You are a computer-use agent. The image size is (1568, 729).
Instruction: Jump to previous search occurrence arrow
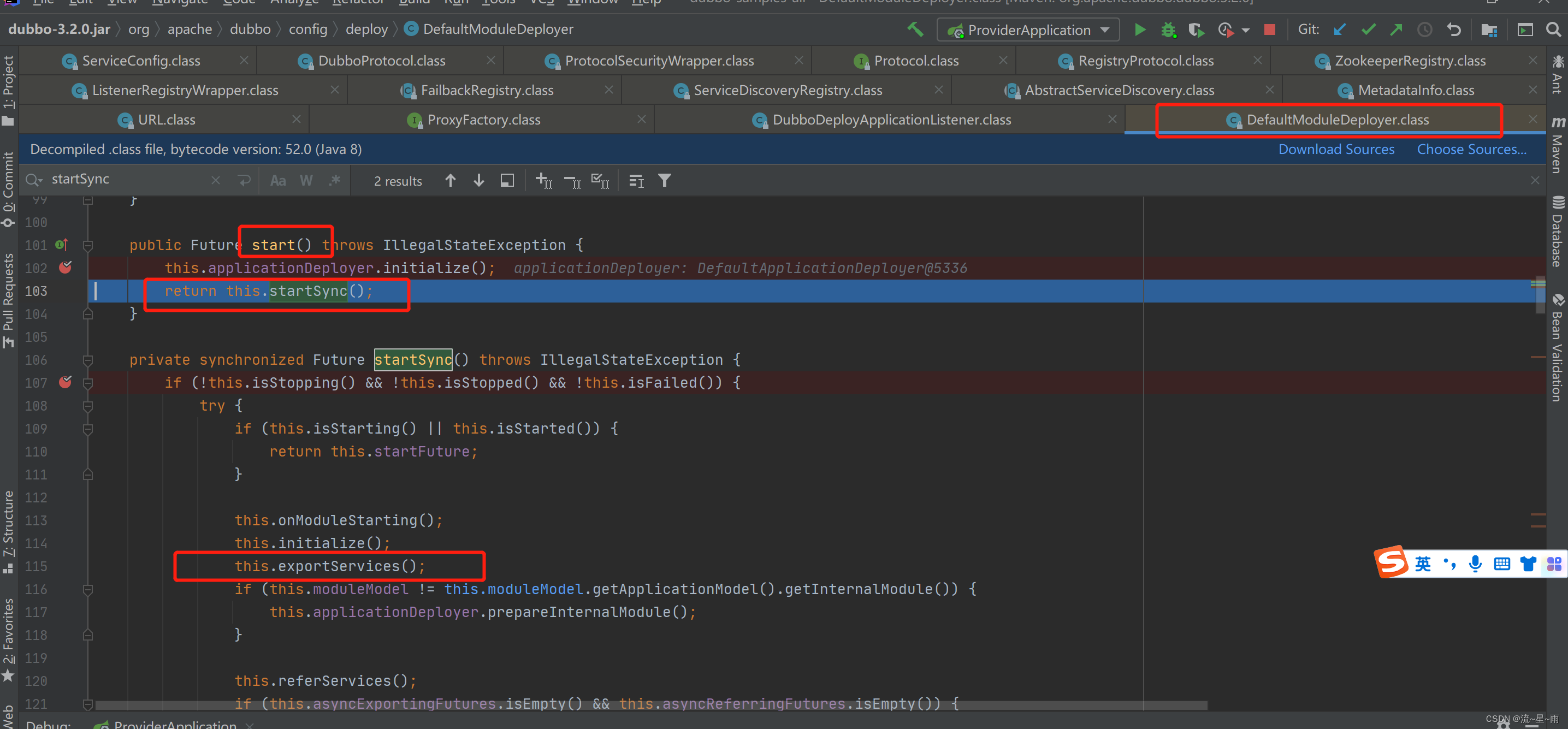[450, 180]
